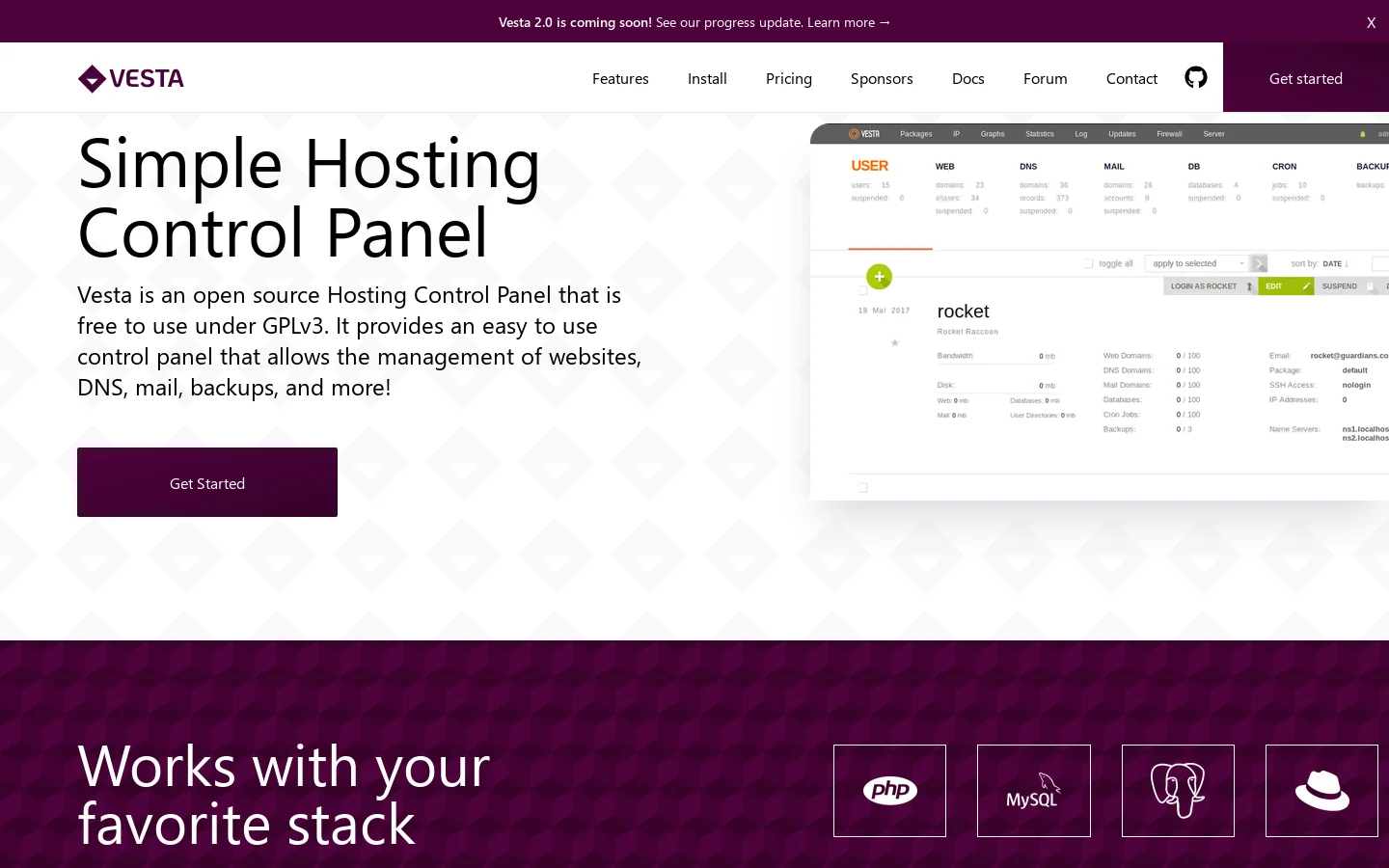
Task: Open the Docs navigation link
Action: coord(968,79)
